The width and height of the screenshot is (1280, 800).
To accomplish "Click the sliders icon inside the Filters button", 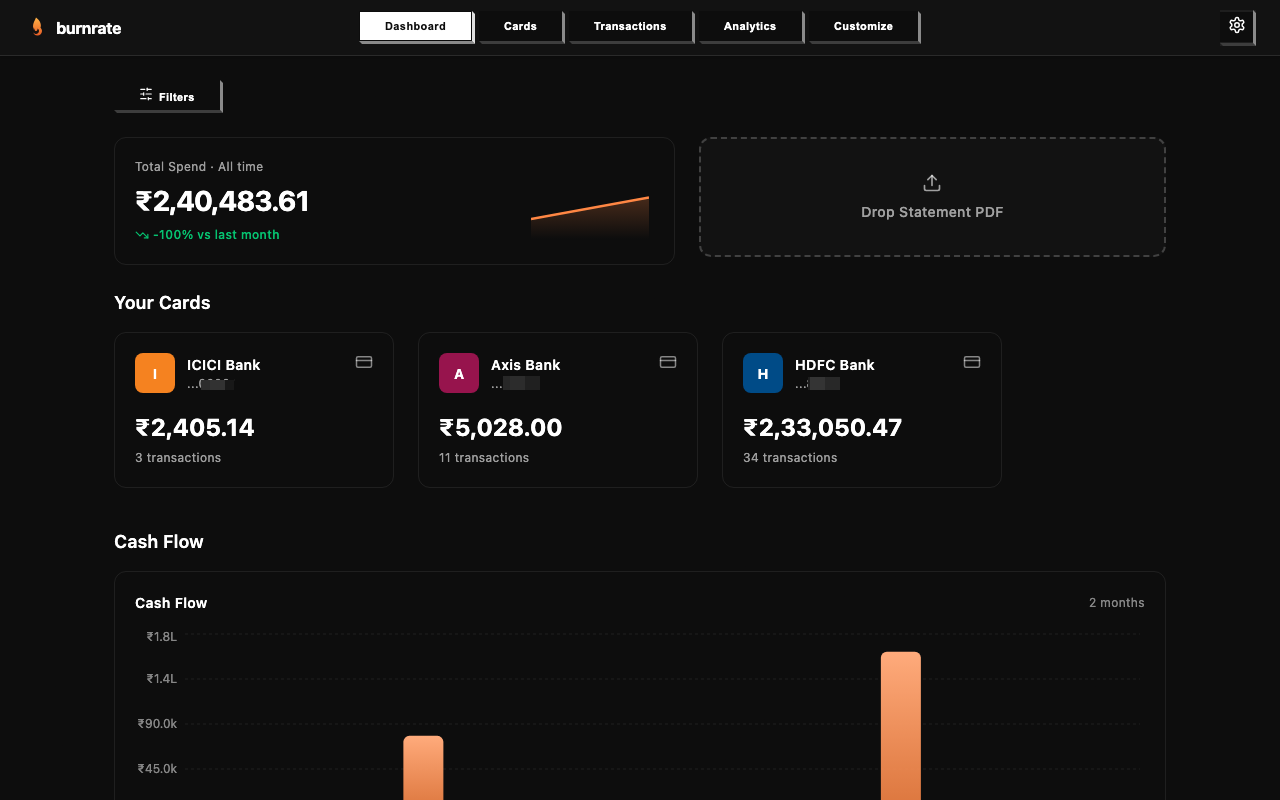I will (146, 95).
